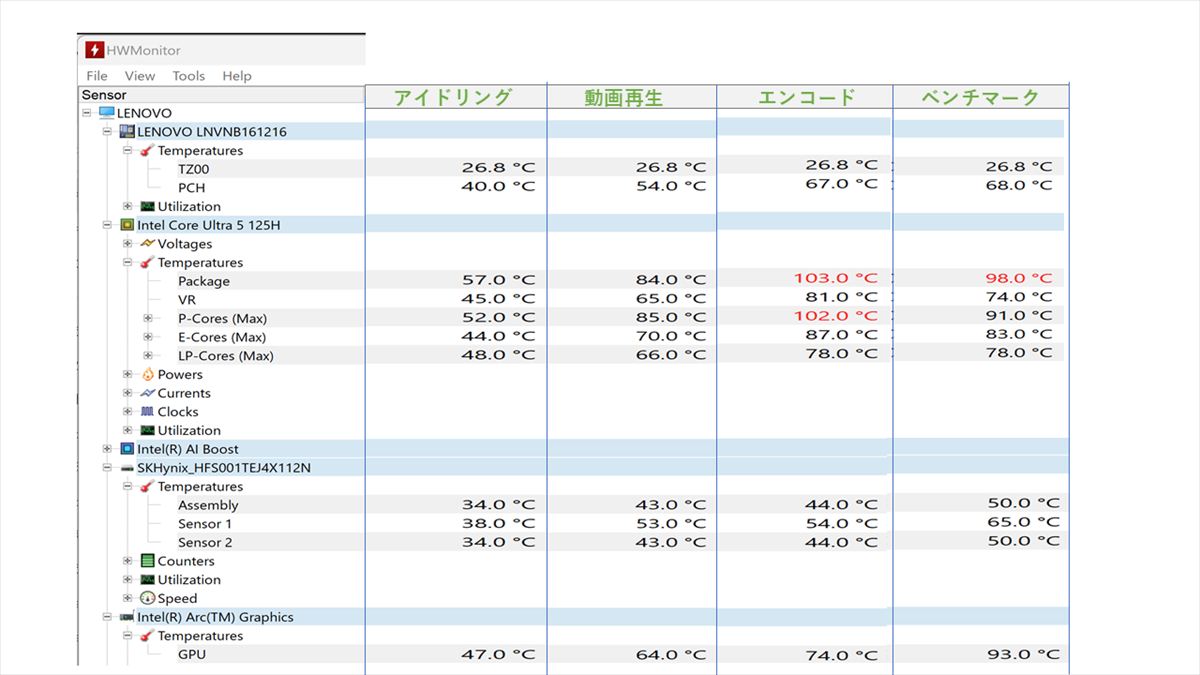1200x675 pixels.
Task: Open the Tools menu
Action: pos(188,76)
